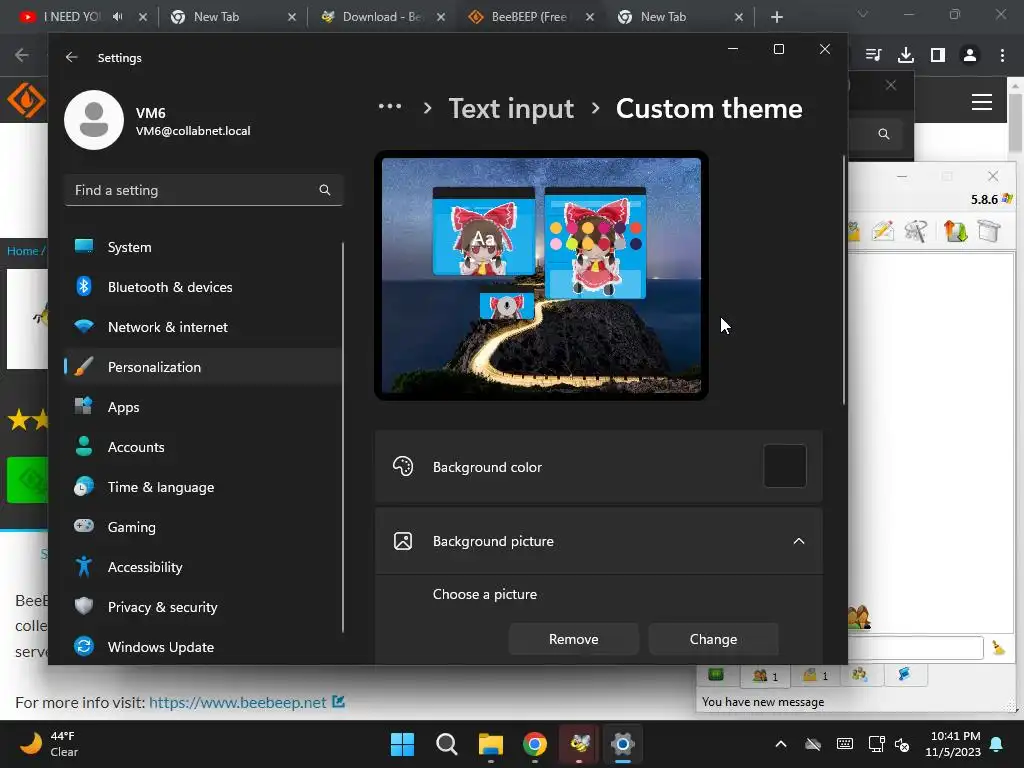Click the custom theme preview image

(541, 275)
